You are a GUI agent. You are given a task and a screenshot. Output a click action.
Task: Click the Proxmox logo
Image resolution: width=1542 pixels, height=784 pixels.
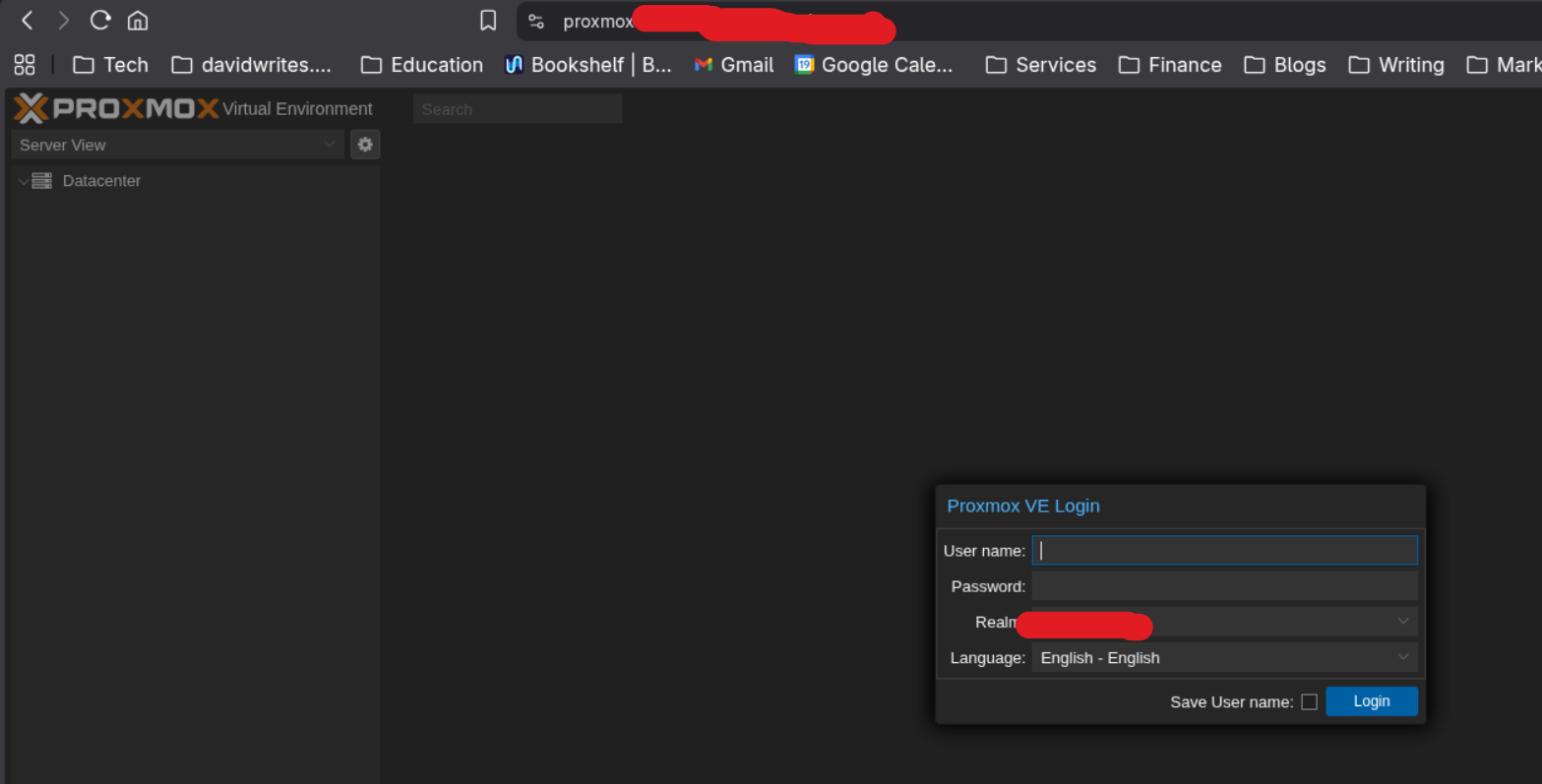coord(116,108)
